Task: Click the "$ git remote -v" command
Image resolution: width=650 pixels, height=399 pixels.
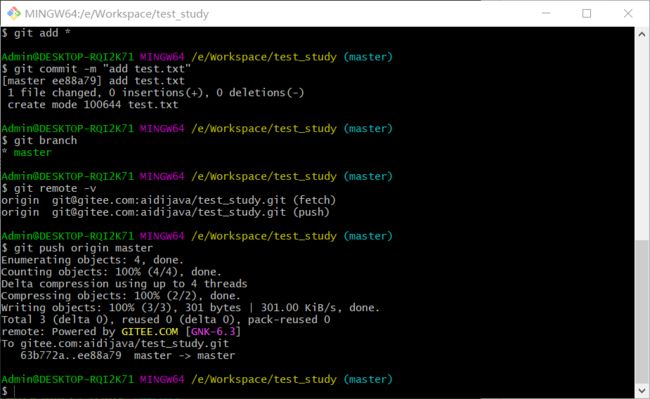Action: point(49,188)
